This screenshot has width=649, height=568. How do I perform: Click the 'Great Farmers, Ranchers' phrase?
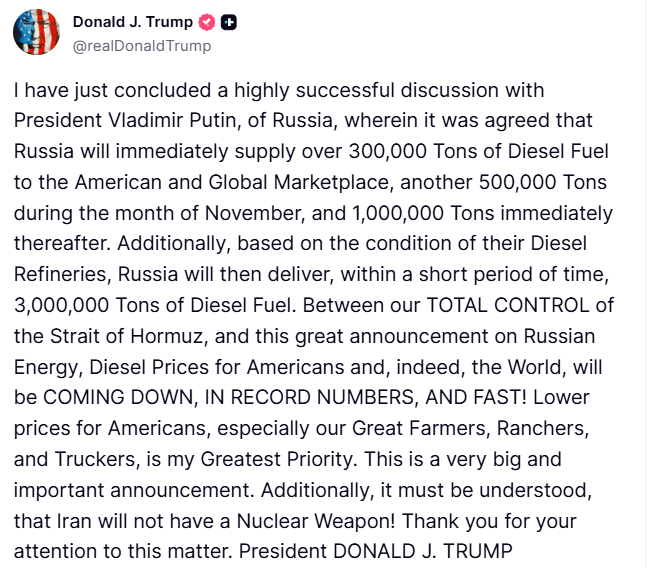[470, 428]
